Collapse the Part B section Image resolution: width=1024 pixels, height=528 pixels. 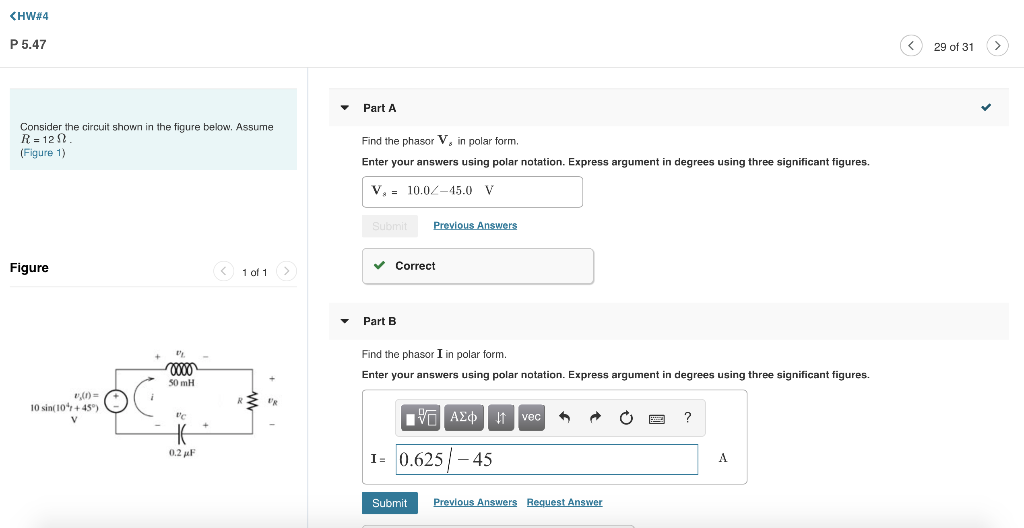pyautogui.click(x=345, y=321)
